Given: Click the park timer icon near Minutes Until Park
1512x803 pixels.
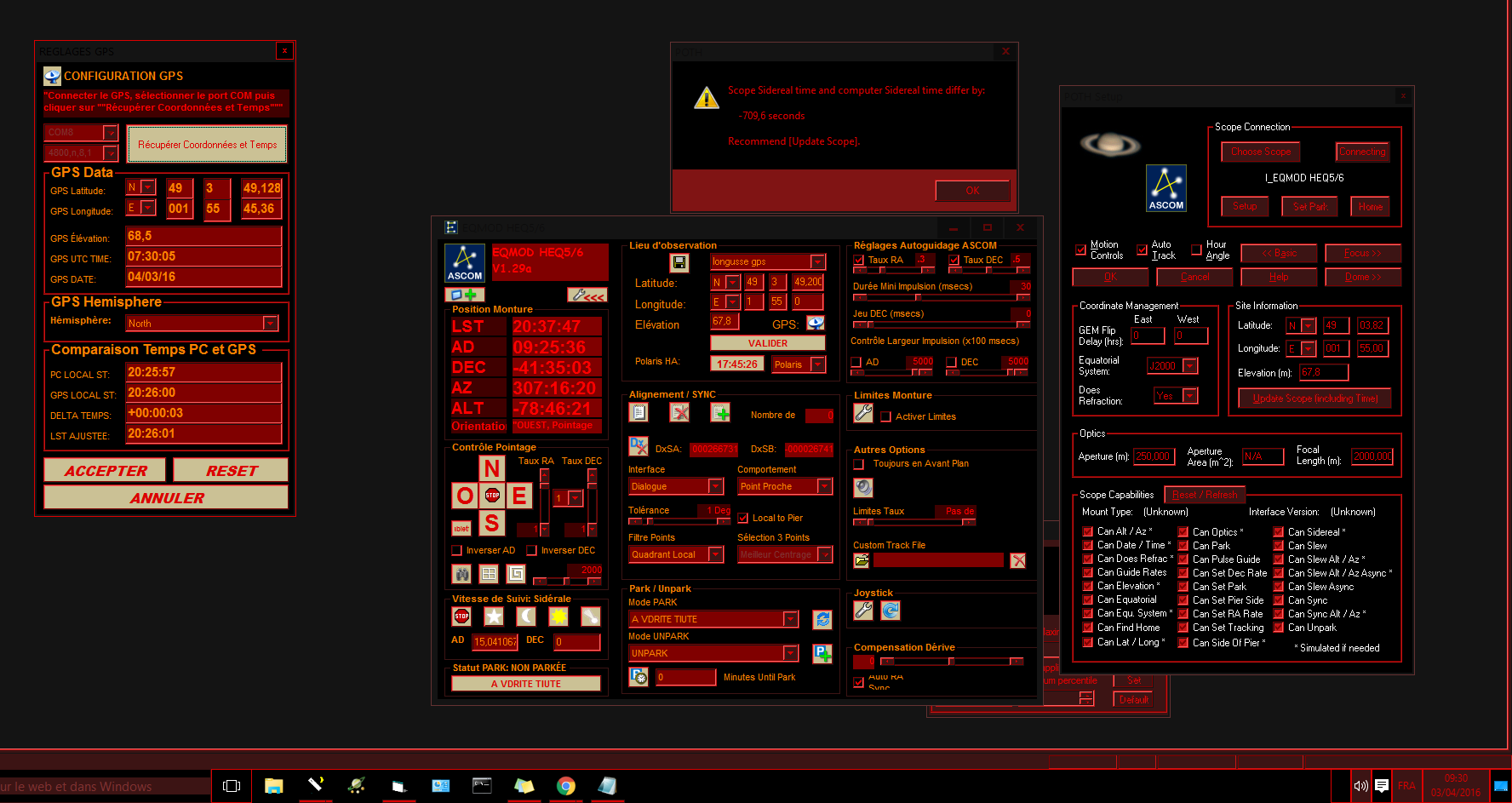Looking at the screenshot, I should tap(639, 676).
